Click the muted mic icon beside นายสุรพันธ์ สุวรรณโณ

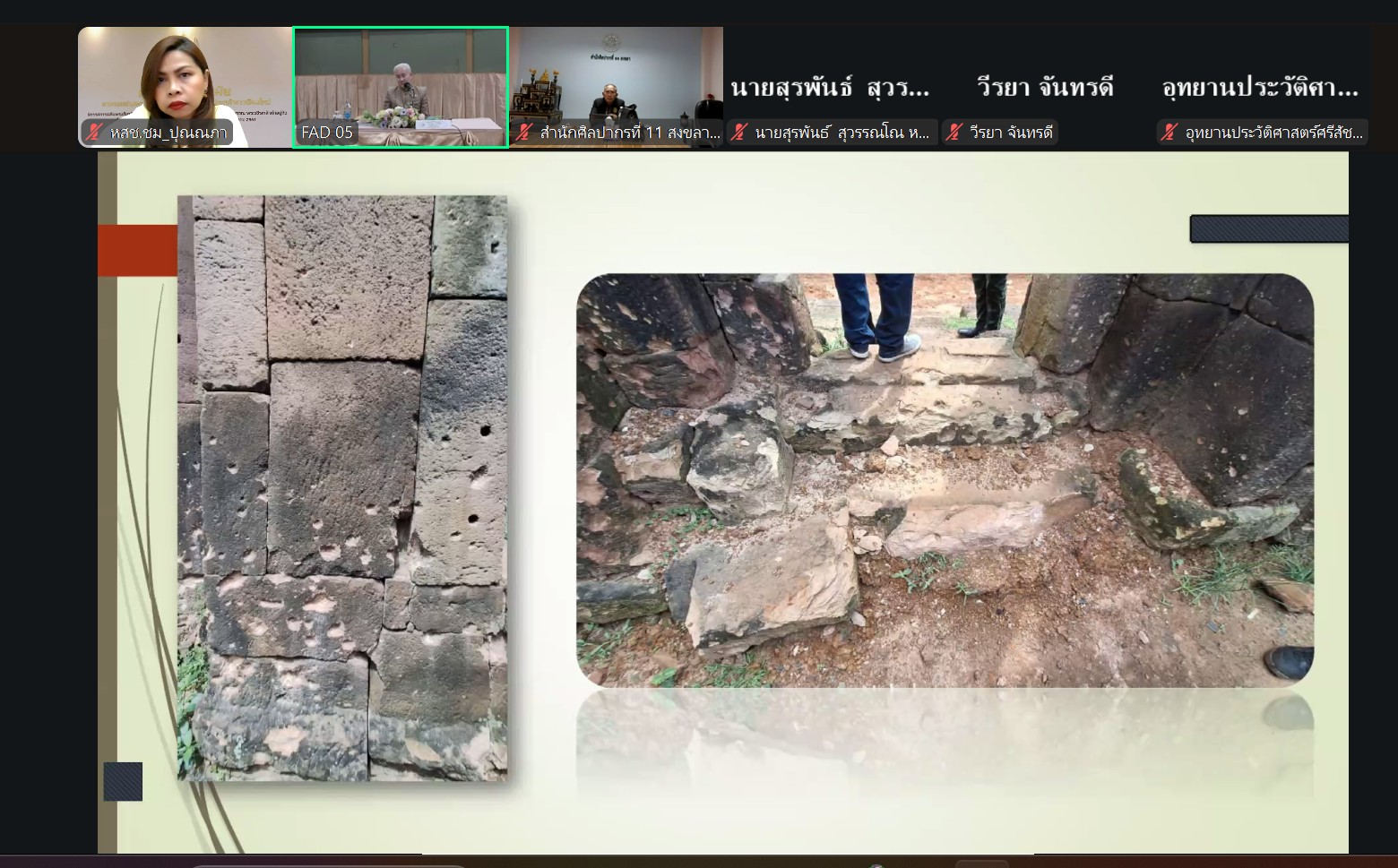point(739,133)
